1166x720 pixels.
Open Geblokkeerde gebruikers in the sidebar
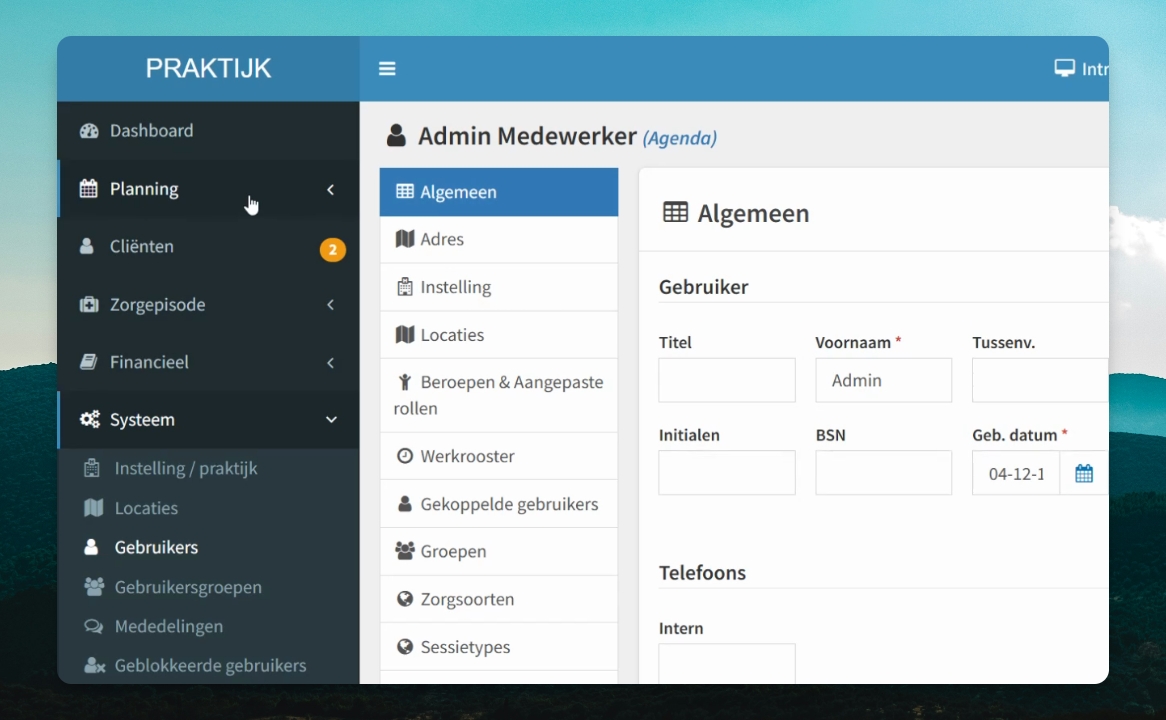[208, 666]
